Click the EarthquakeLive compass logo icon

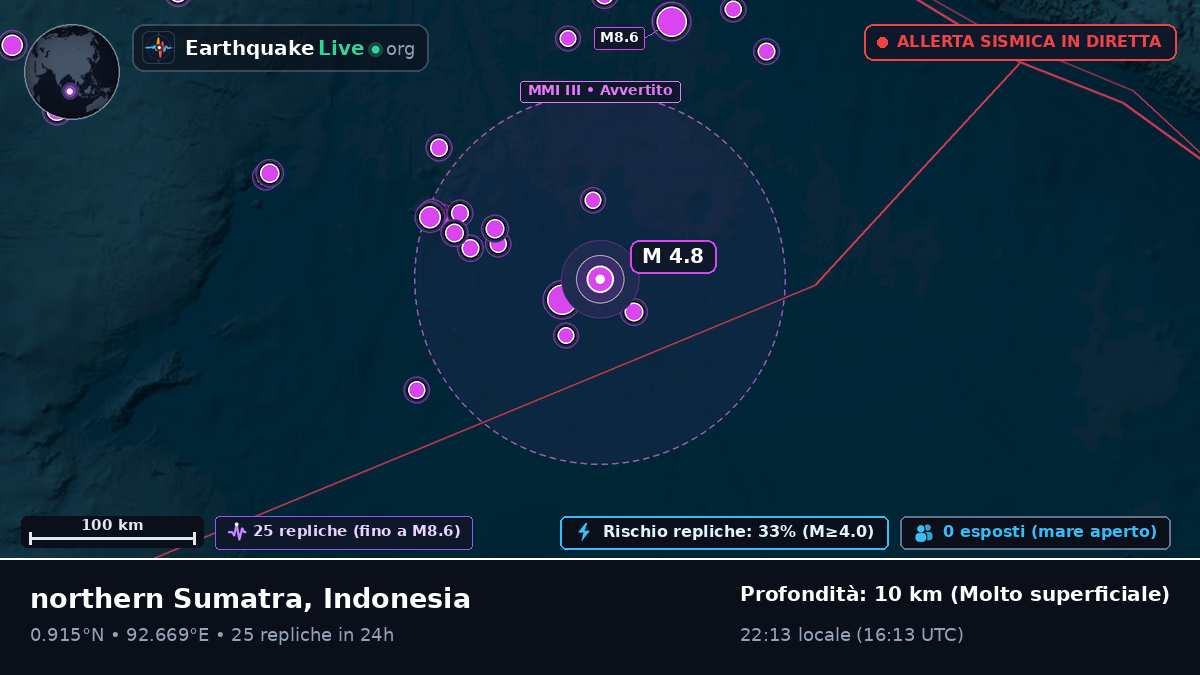pyautogui.click(x=158, y=48)
